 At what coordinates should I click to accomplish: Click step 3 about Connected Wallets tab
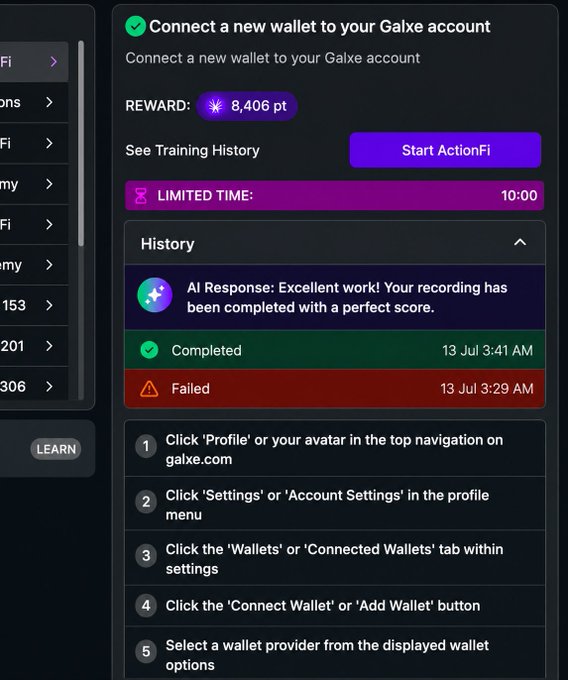[x=335, y=558]
